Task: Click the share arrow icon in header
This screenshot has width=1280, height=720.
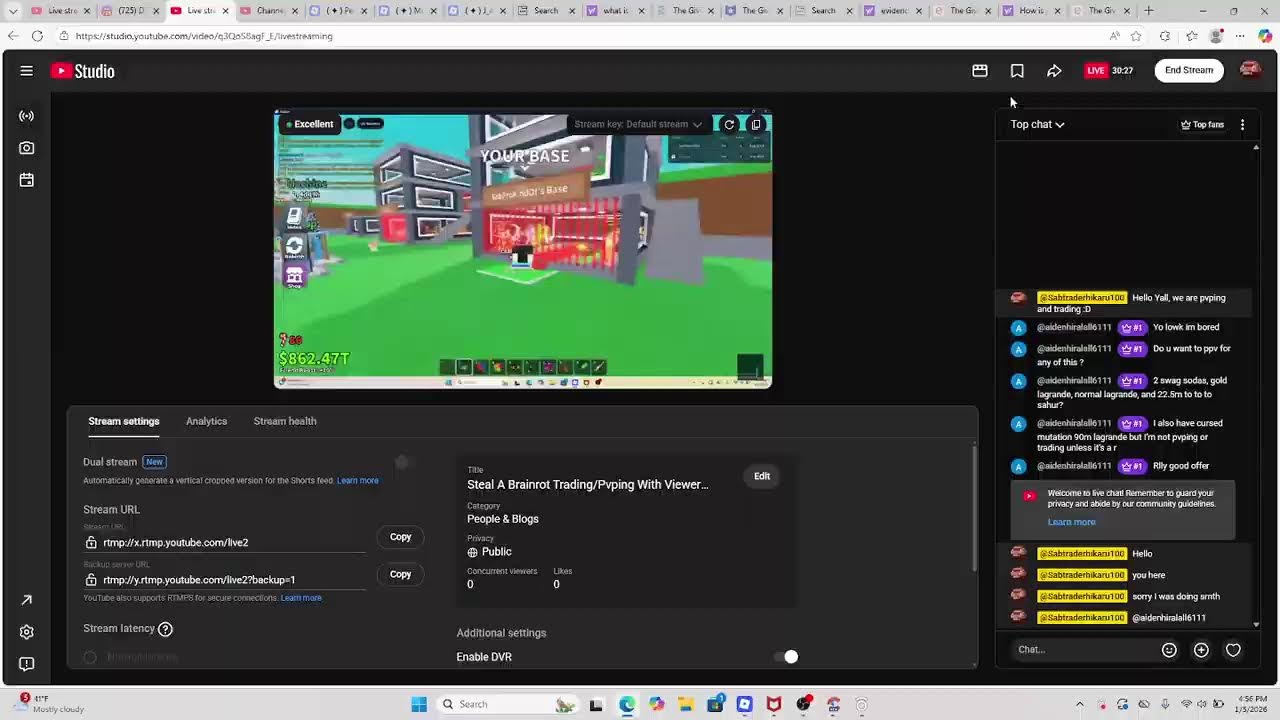Action: [x=1054, y=71]
